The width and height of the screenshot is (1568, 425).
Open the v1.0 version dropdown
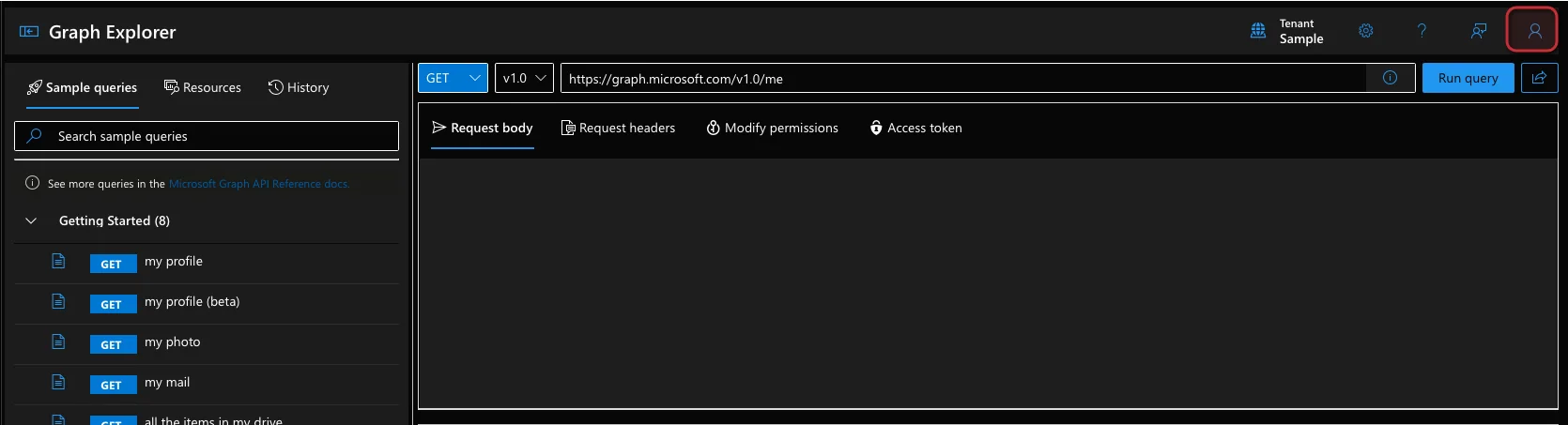[524, 78]
